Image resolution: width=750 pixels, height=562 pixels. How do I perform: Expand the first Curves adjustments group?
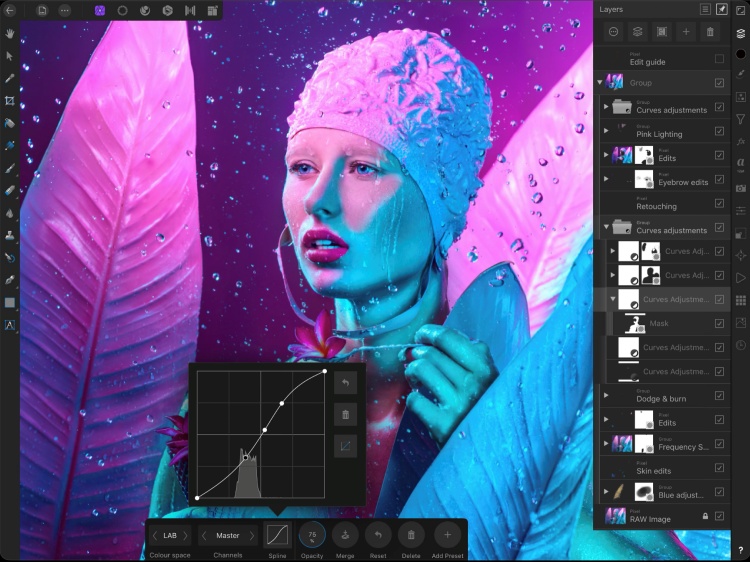coord(606,107)
